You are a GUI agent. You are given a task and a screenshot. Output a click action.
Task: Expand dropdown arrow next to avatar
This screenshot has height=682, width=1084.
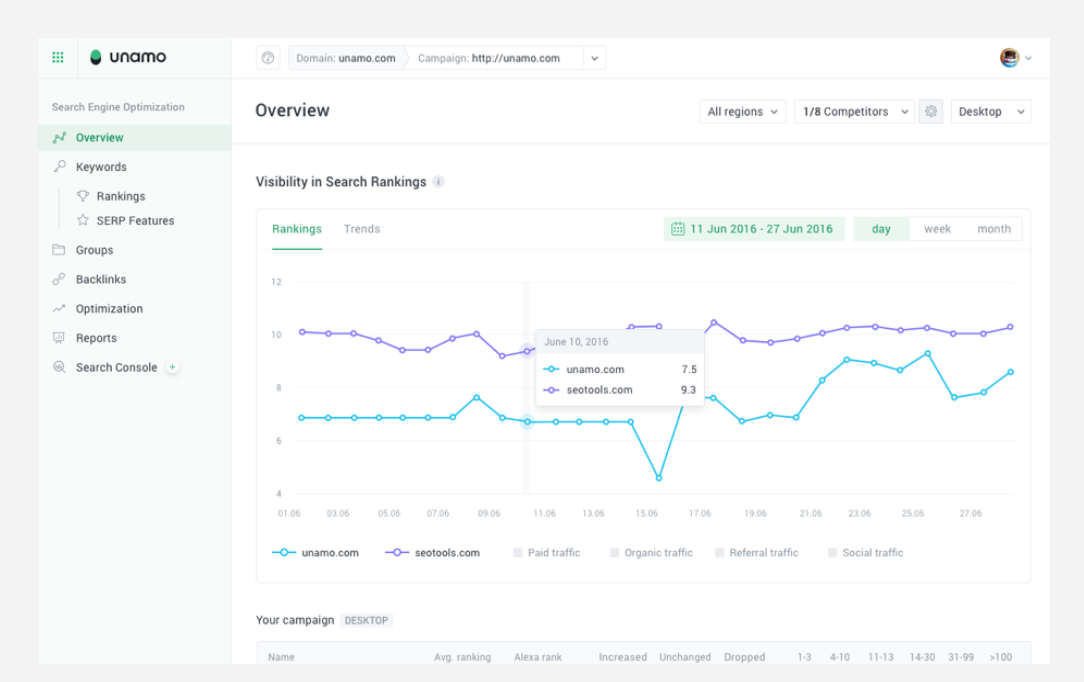[1028, 58]
